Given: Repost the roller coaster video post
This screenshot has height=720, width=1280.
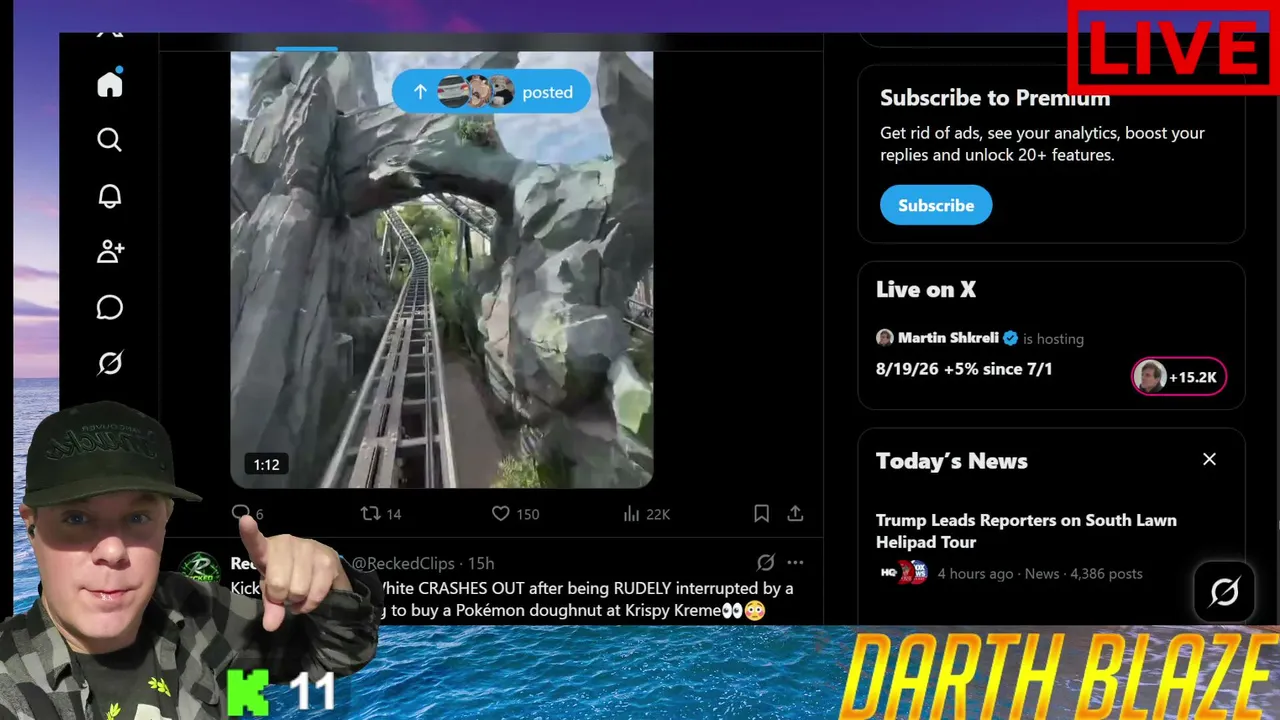Looking at the screenshot, I should 370,513.
